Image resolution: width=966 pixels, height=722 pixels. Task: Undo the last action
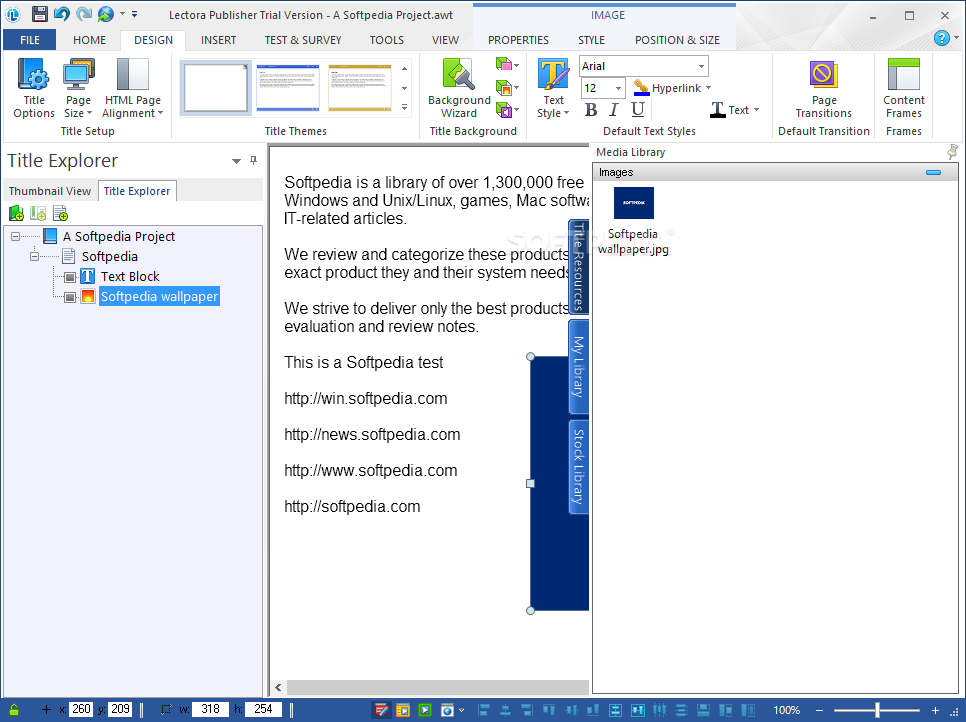62,14
